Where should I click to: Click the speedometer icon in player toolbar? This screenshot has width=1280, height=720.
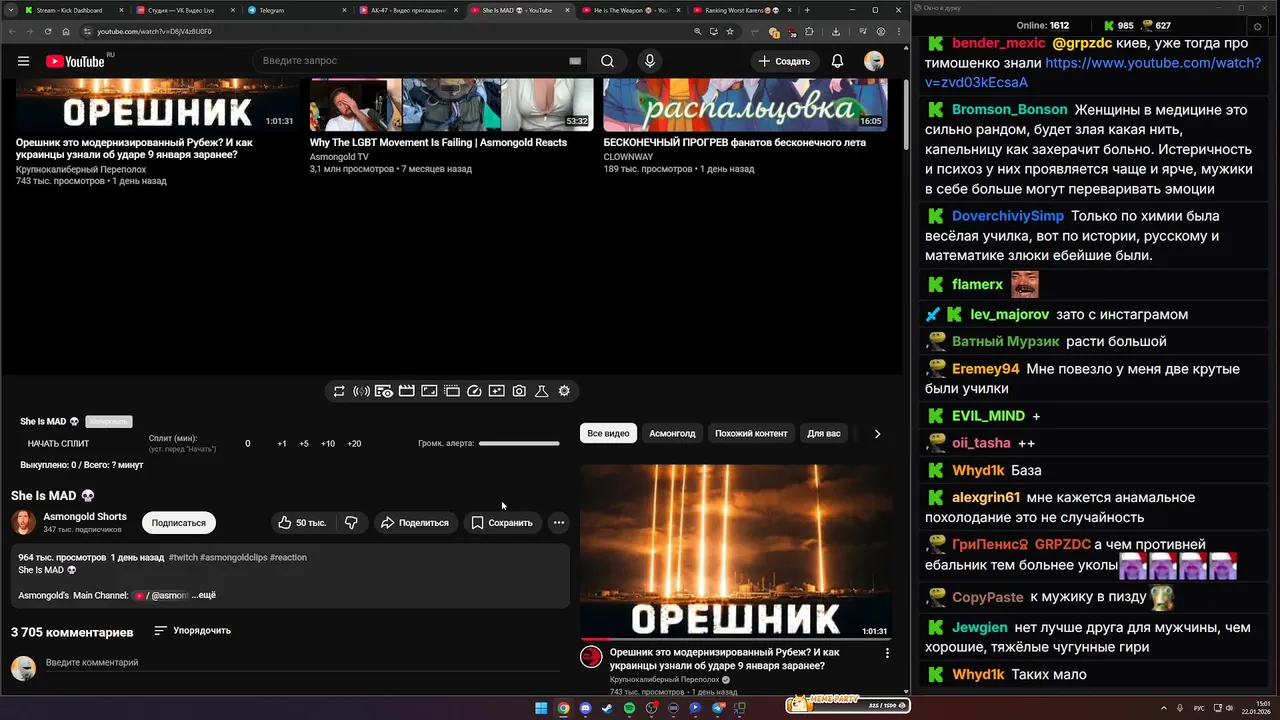(474, 391)
